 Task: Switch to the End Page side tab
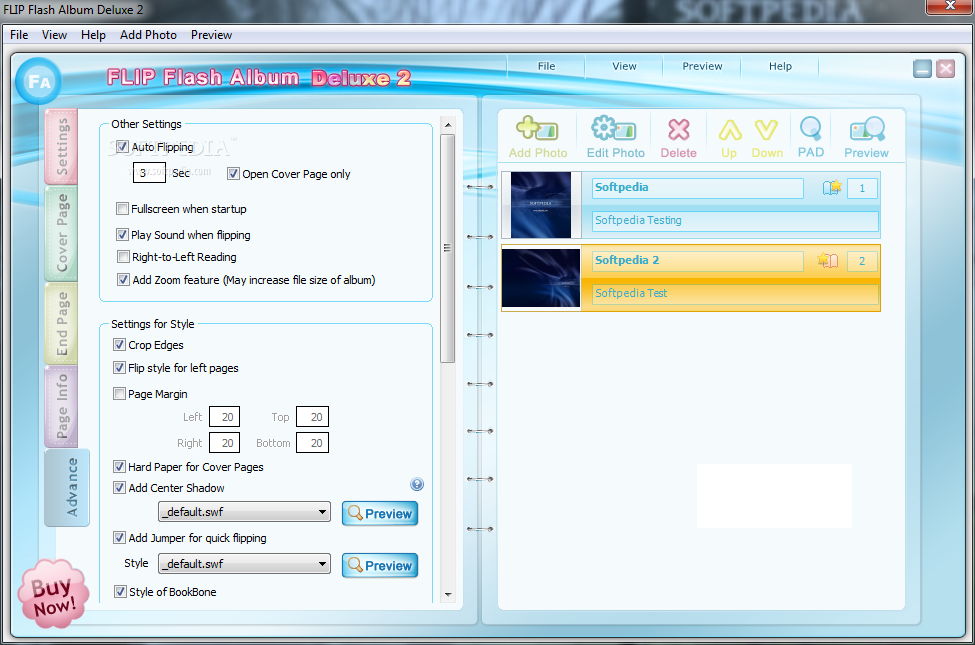[x=61, y=323]
